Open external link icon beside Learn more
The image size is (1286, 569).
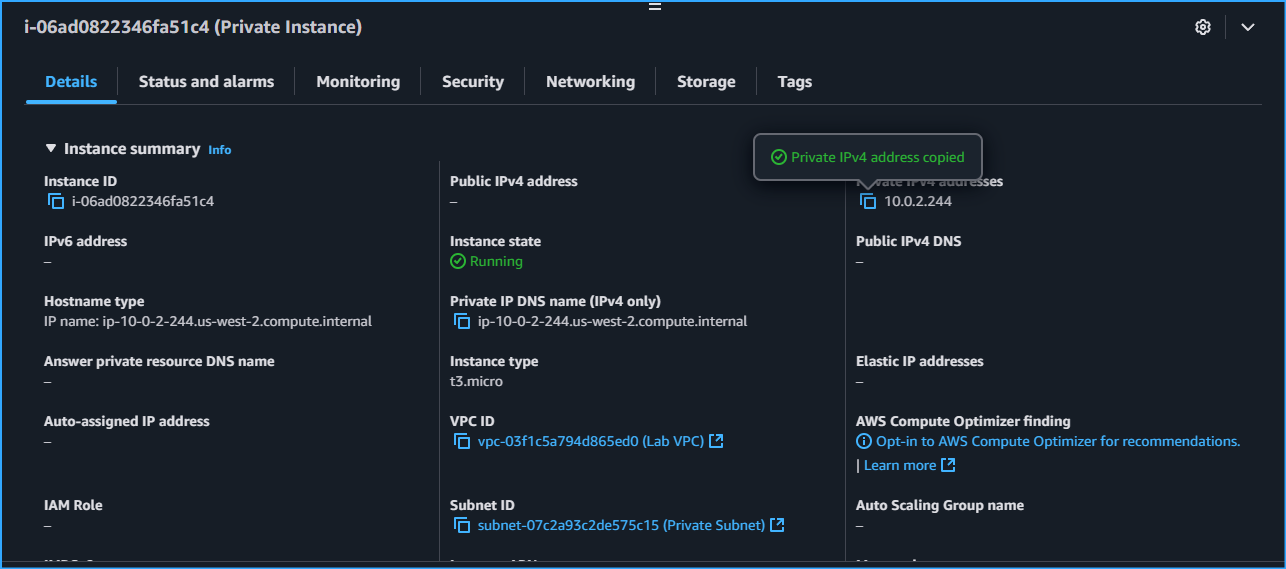[948, 465]
